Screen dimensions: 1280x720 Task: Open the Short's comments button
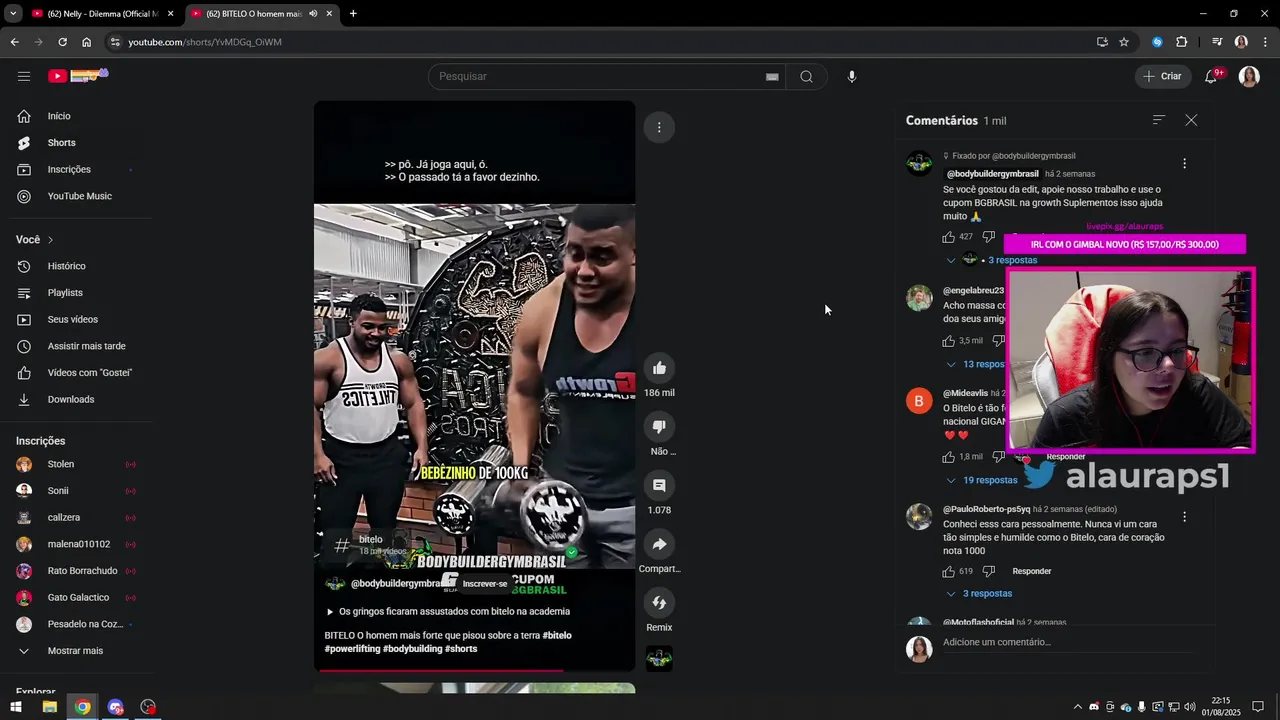click(659, 485)
